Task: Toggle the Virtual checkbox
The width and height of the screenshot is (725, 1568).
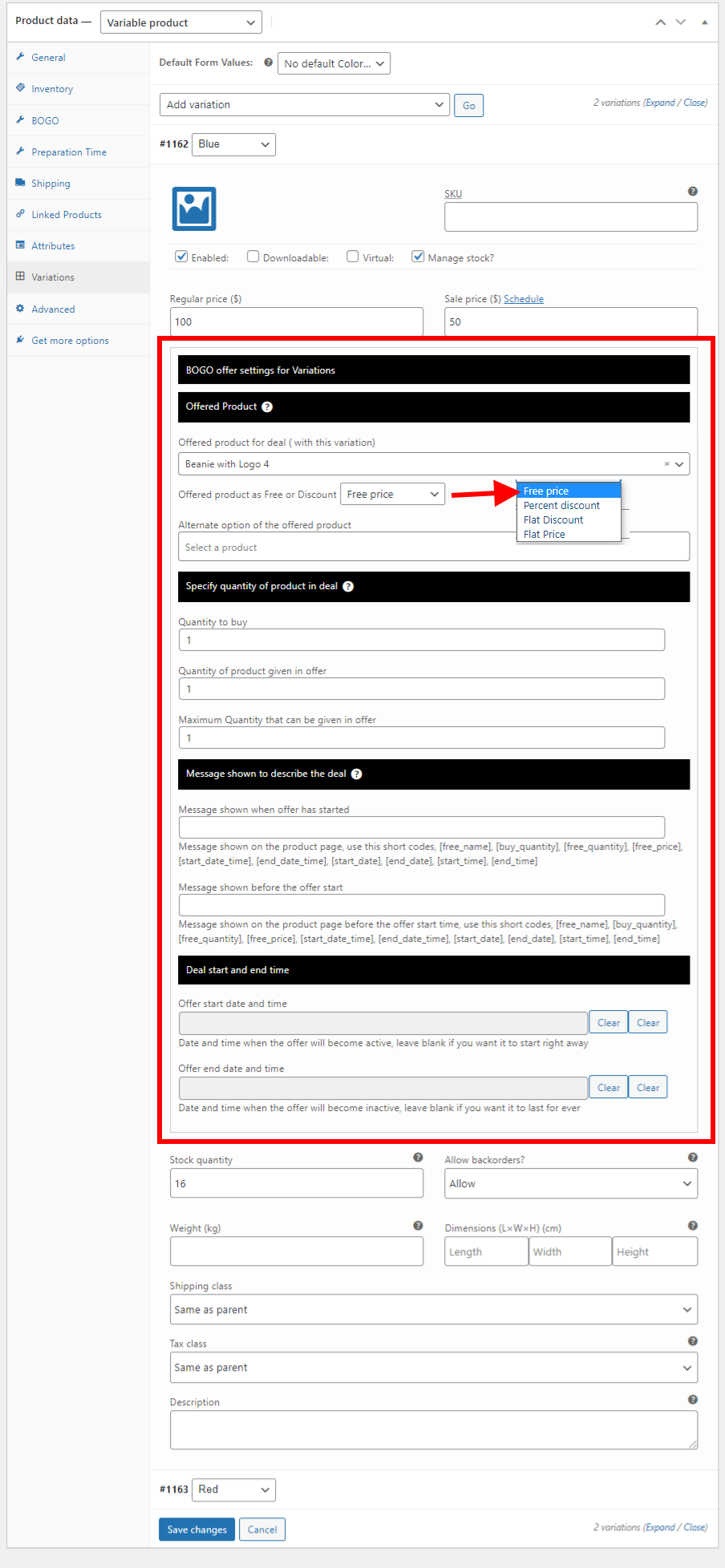Action: 352,257
